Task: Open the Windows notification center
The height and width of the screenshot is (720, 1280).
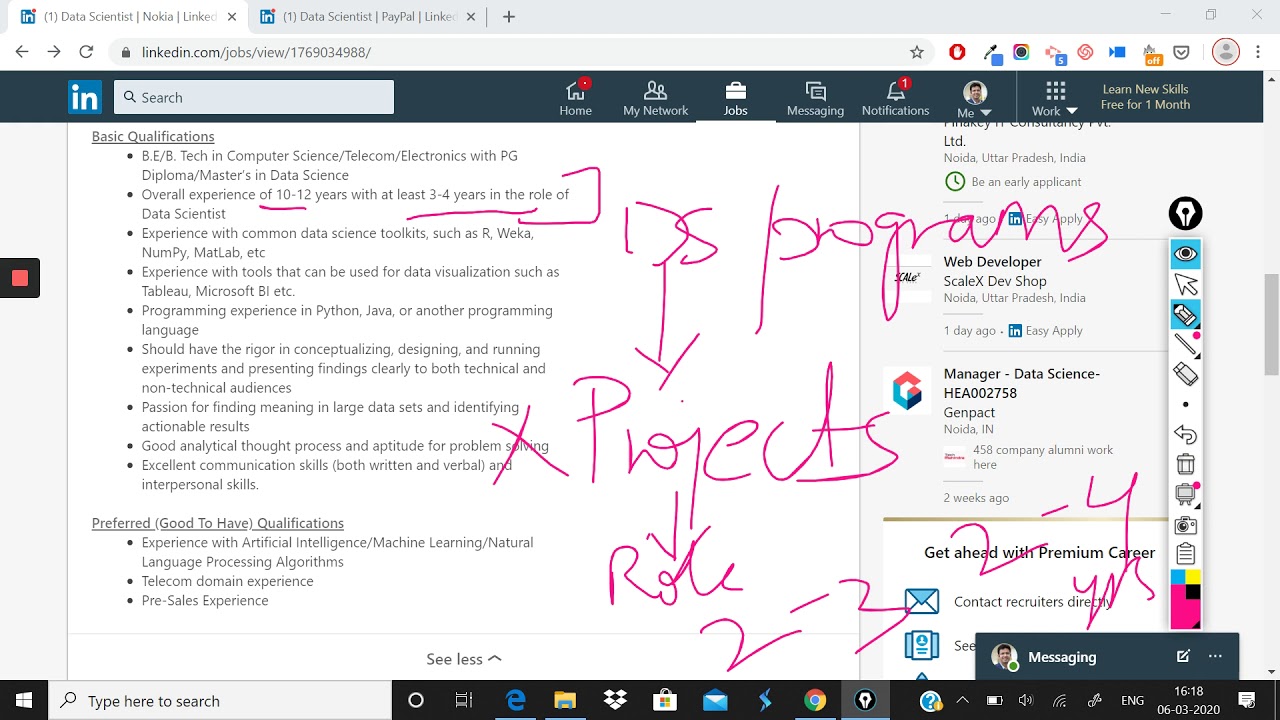Action: [1247, 700]
